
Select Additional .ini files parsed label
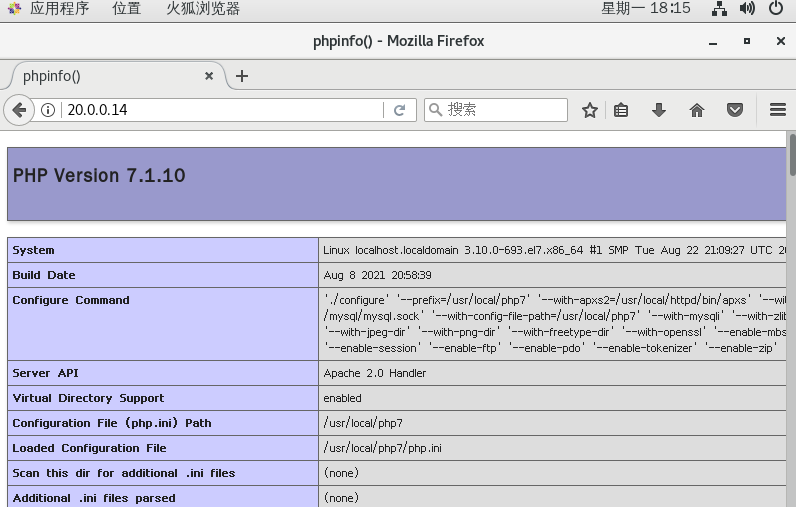click(94, 498)
